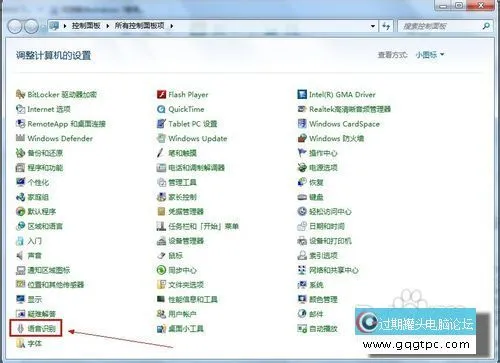Open 电源选项 item

click(317, 168)
